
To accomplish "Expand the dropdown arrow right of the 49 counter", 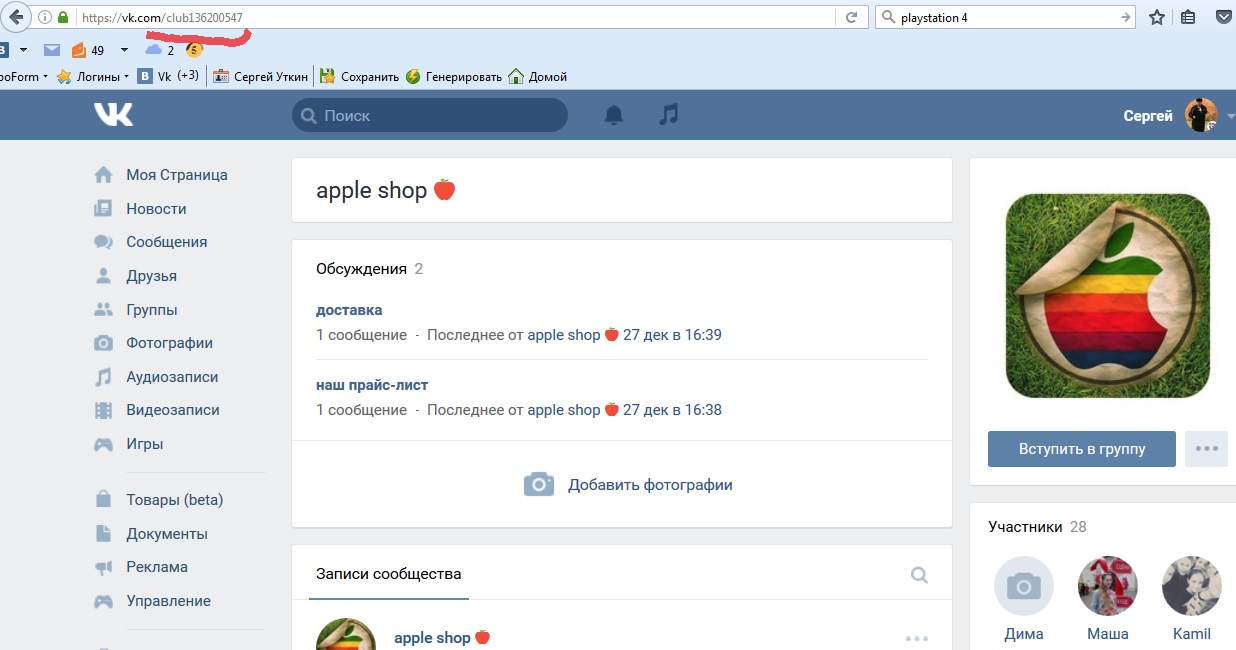I will coord(124,50).
